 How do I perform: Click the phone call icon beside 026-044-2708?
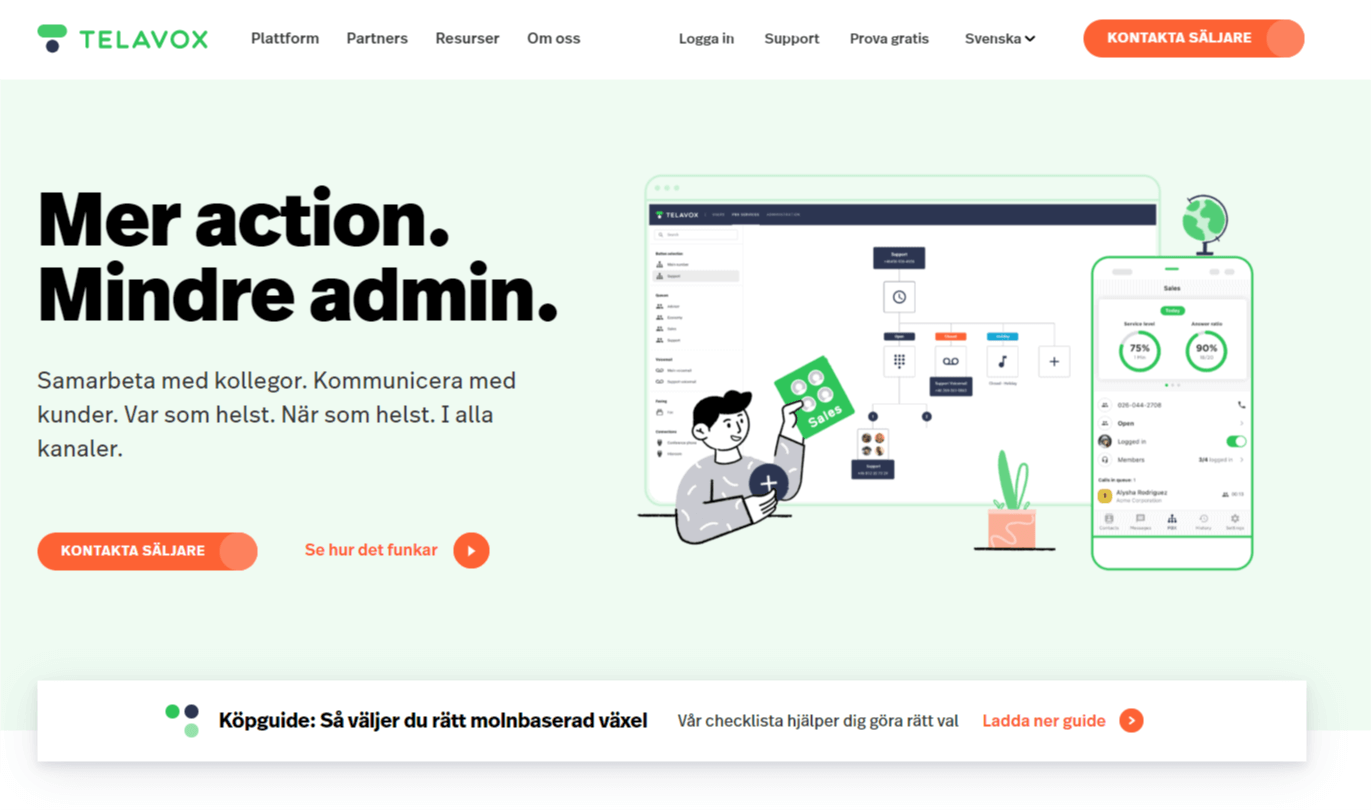[x=1241, y=405]
